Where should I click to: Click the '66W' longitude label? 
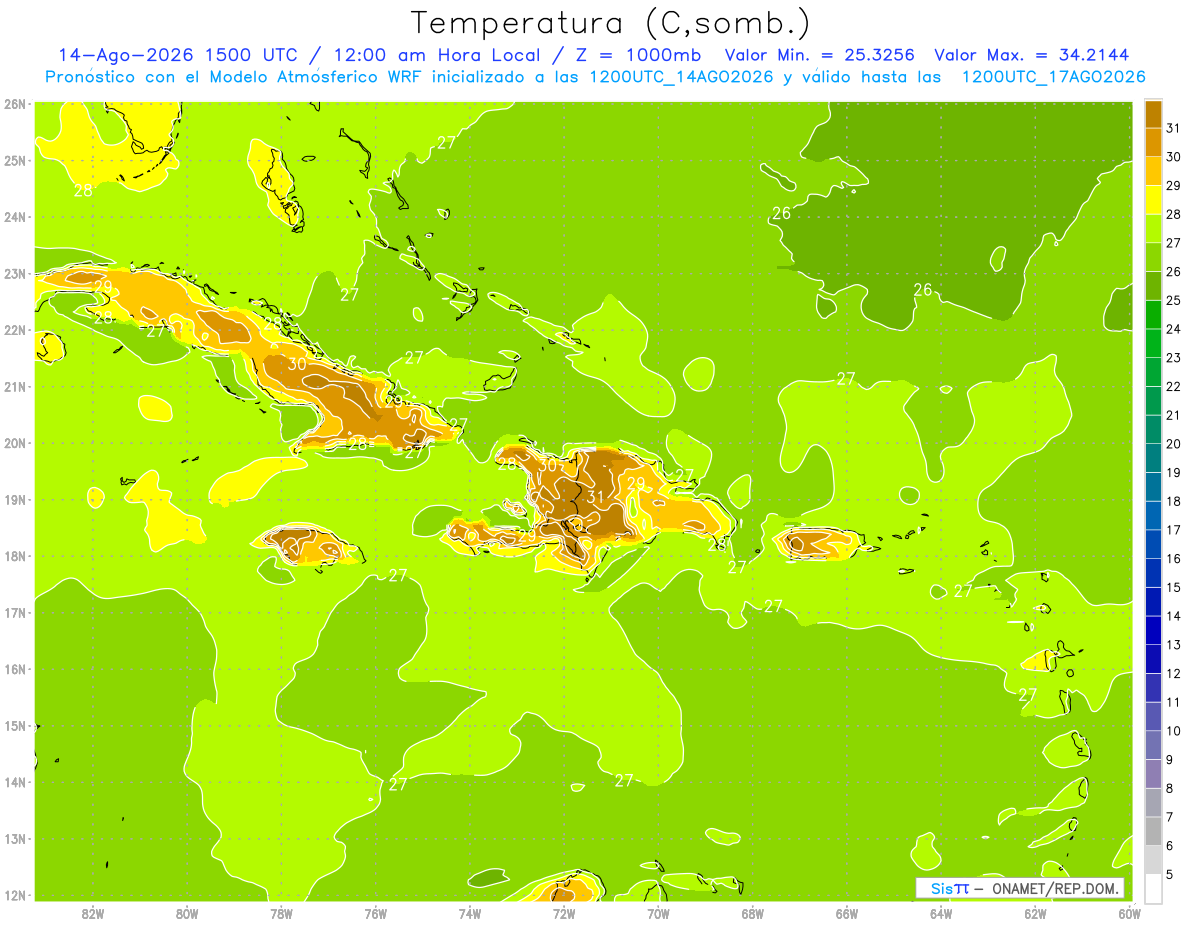point(847,913)
